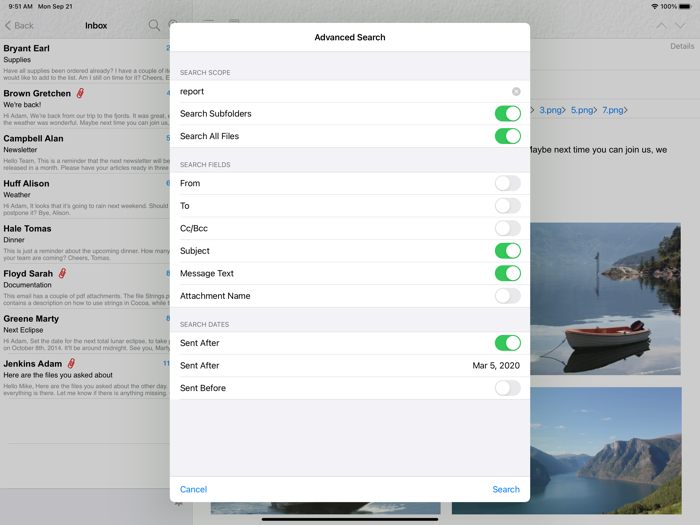The image size is (700, 525).
Task: Open Bryant Earl Supplies email
Action: click(x=85, y=62)
